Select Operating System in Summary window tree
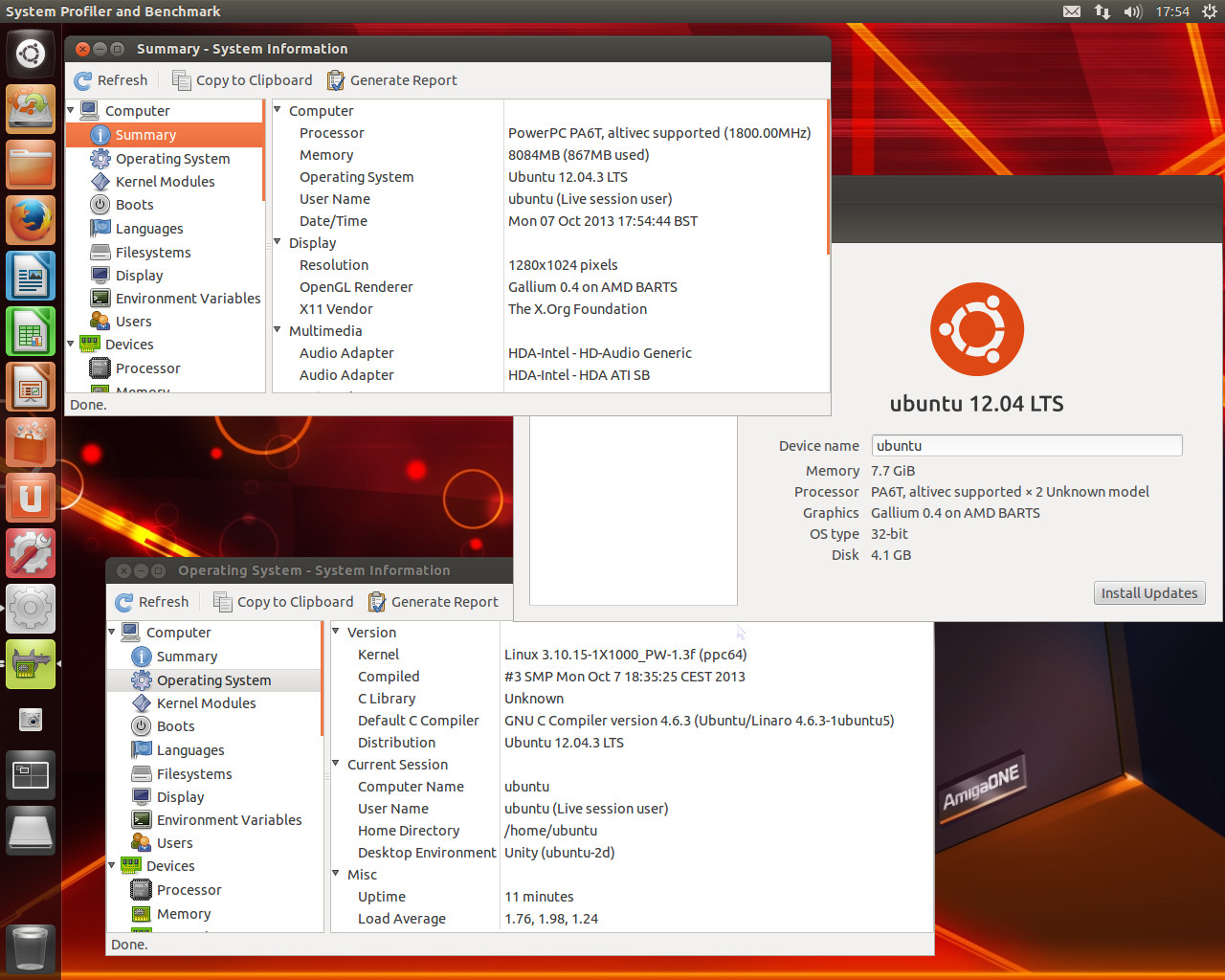 pos(165,159)
